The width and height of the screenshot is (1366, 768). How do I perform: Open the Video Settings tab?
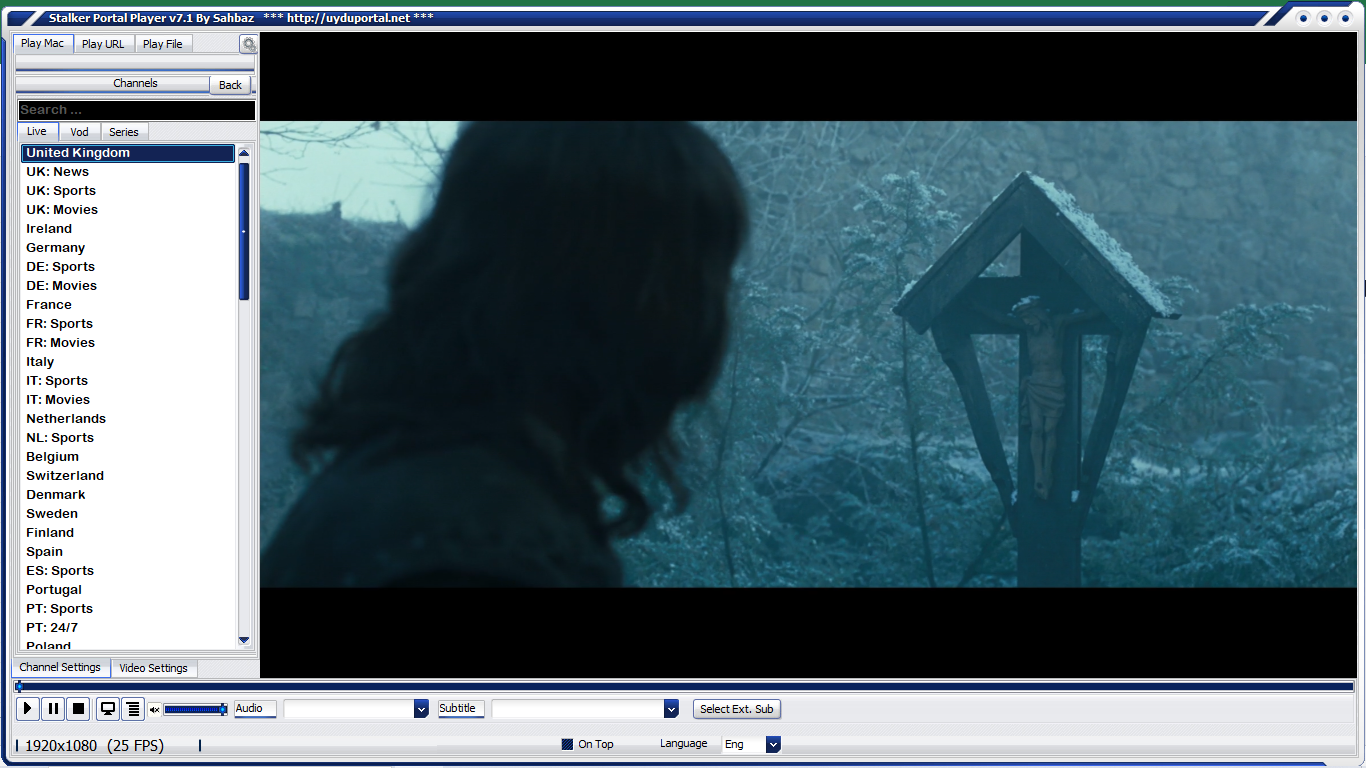153,668
